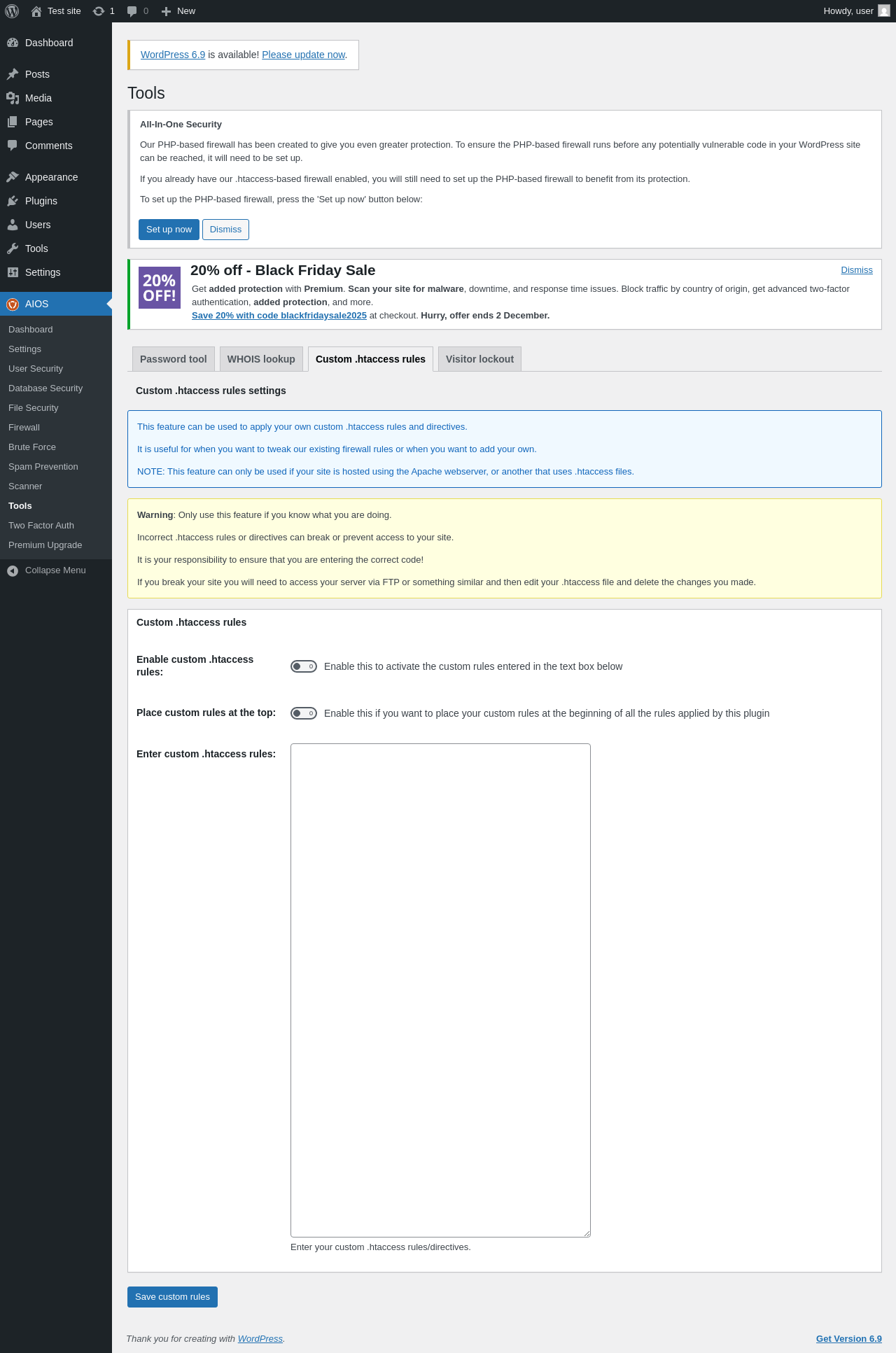Click the WordPress link in footer
This screenshot has height=1353, width=896.
pos(260,1339)
